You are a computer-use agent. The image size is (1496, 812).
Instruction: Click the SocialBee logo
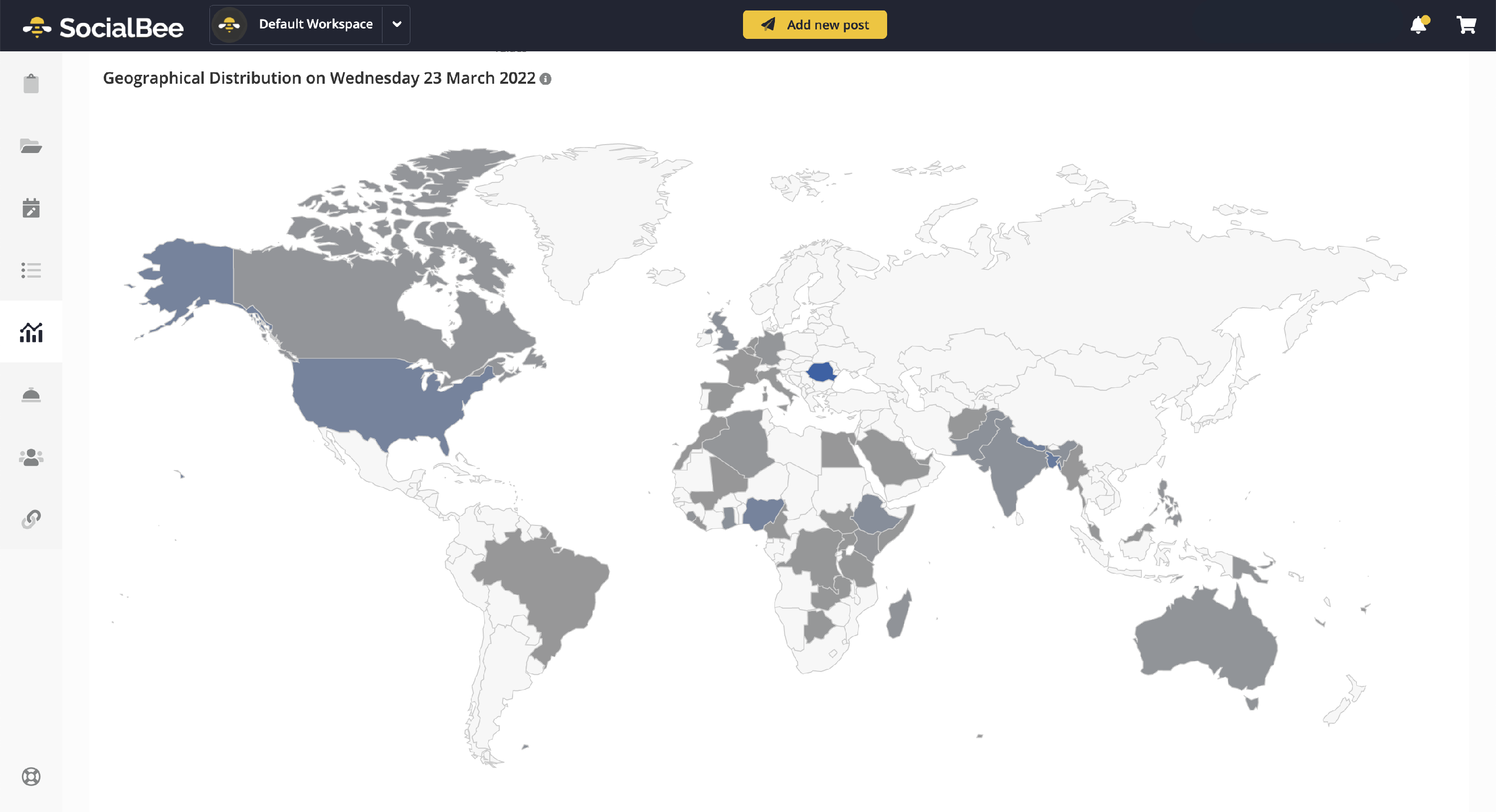(103, 27)
